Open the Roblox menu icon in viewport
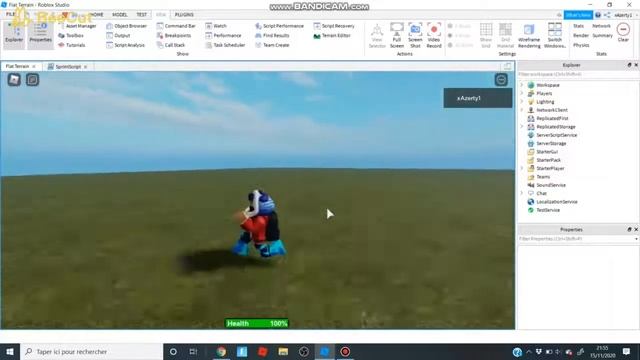The height and width of the screenshot is (360, 640). coord(14,80)
